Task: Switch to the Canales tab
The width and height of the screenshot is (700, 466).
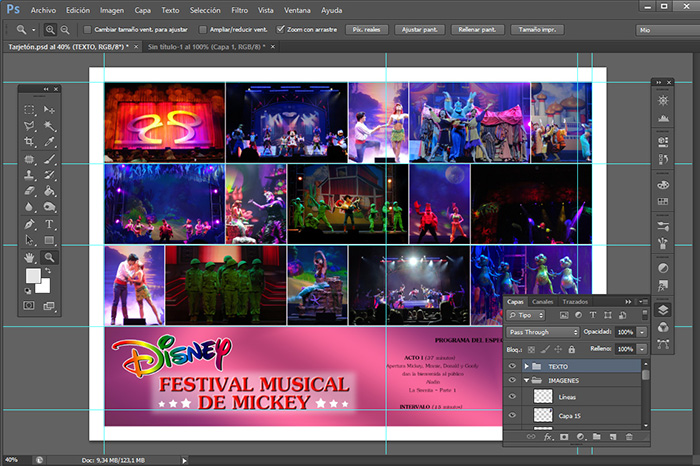Action: pos(542,302)
